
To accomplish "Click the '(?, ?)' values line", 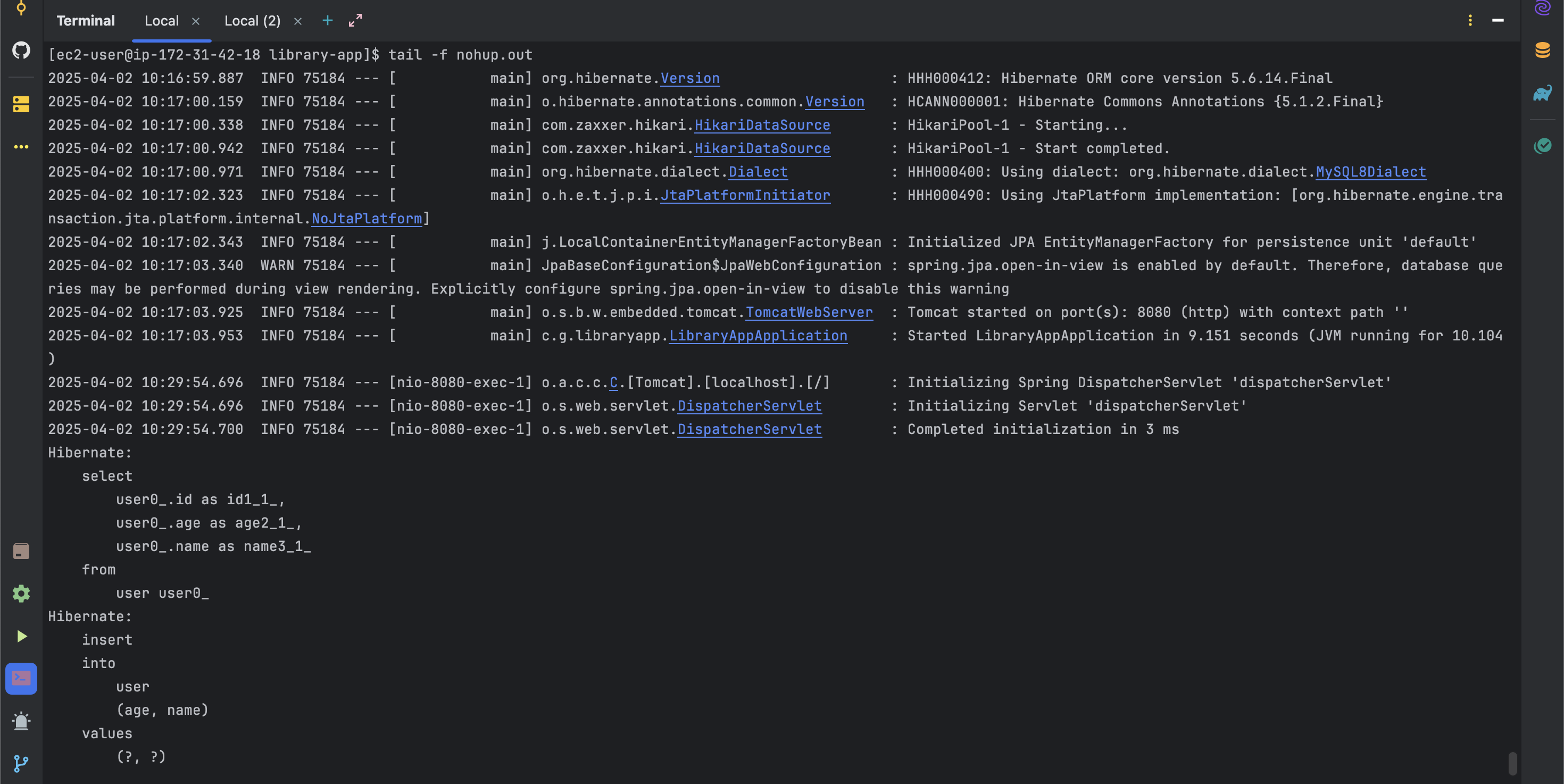I will click(141, 757).
